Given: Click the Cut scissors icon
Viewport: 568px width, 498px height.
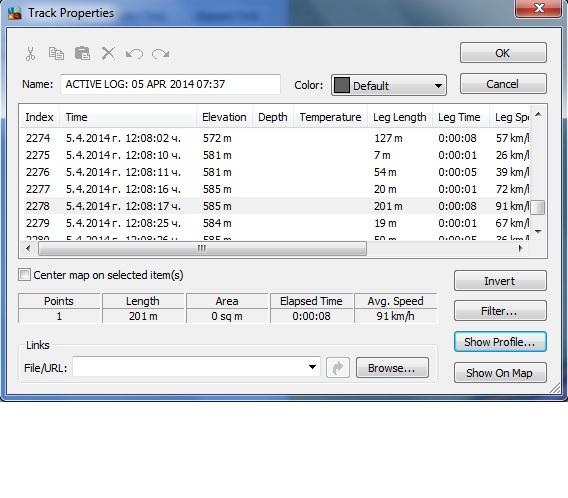Looking at the screenshot, I should click(x=30, y=54).
